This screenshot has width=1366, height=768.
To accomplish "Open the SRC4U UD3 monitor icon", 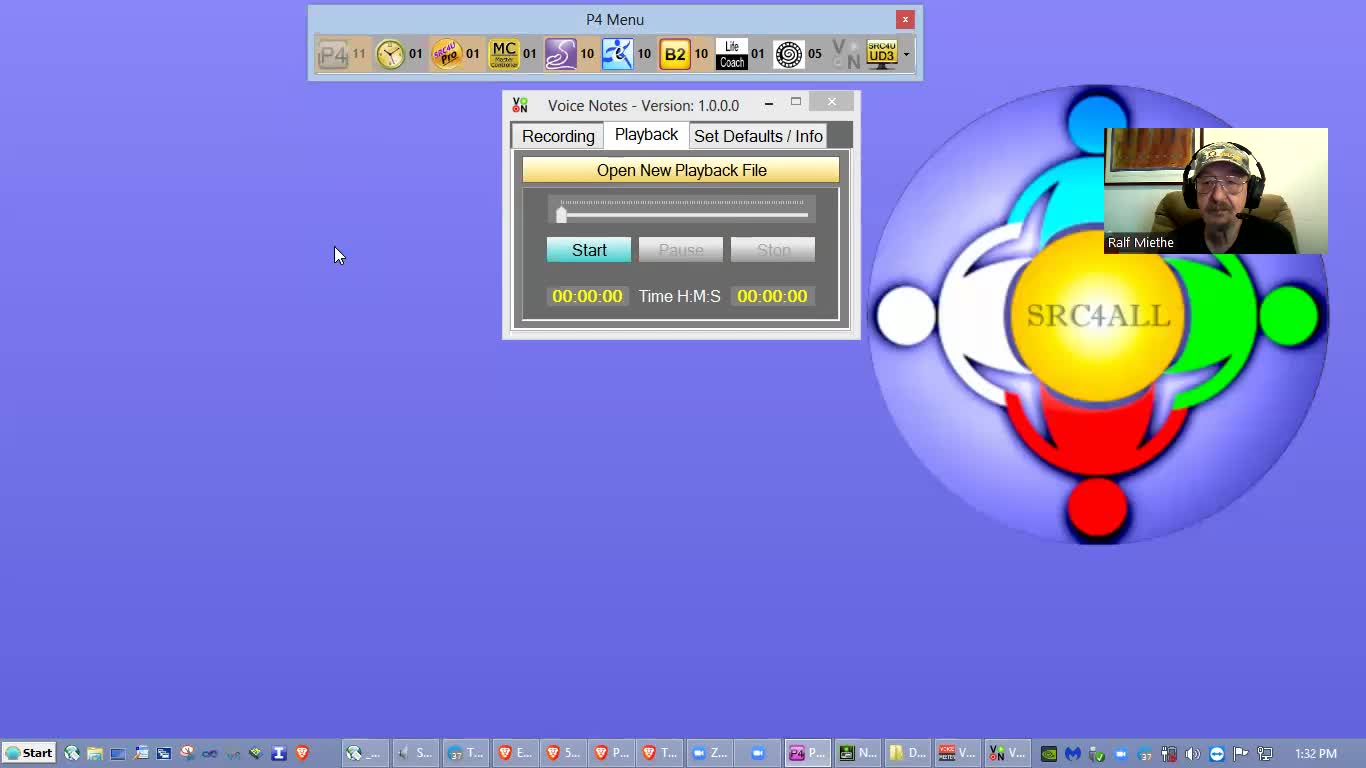I will 882,54.
